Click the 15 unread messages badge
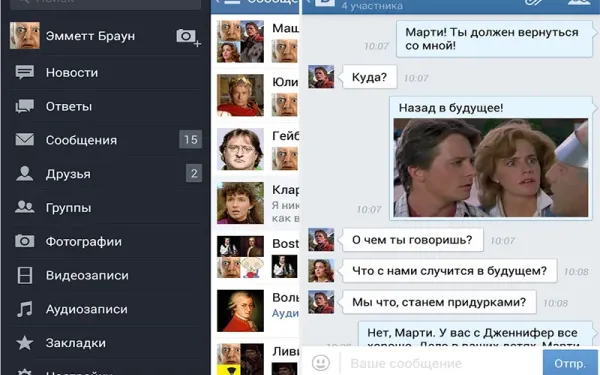Viewport: 600px width, 375px height. 191,140
